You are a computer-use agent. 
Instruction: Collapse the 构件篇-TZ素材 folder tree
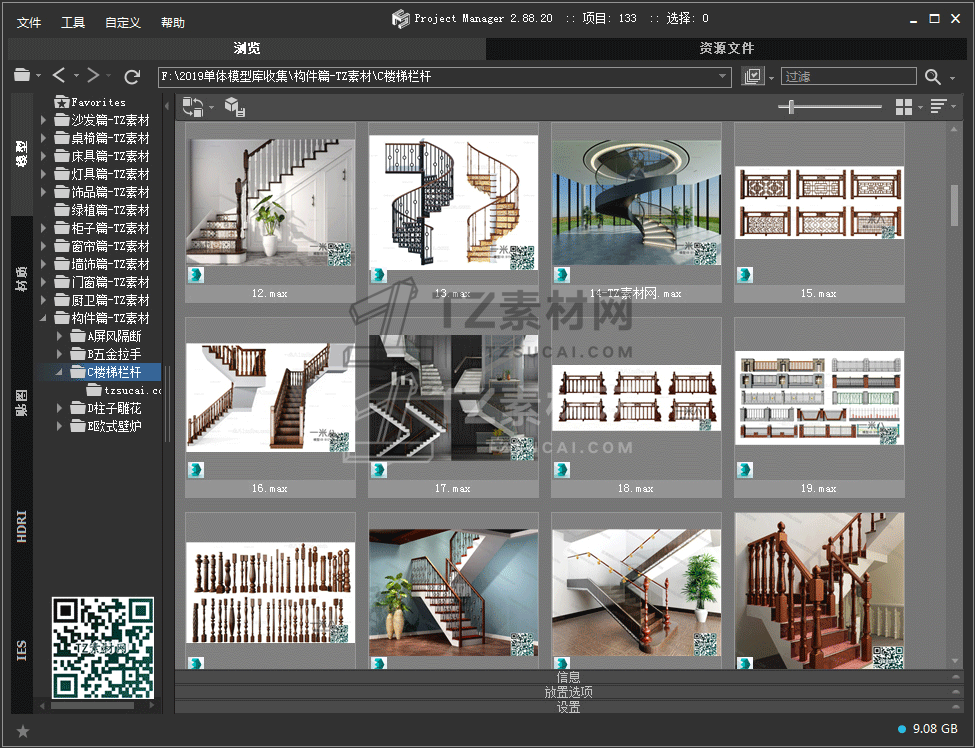[44, 318]
